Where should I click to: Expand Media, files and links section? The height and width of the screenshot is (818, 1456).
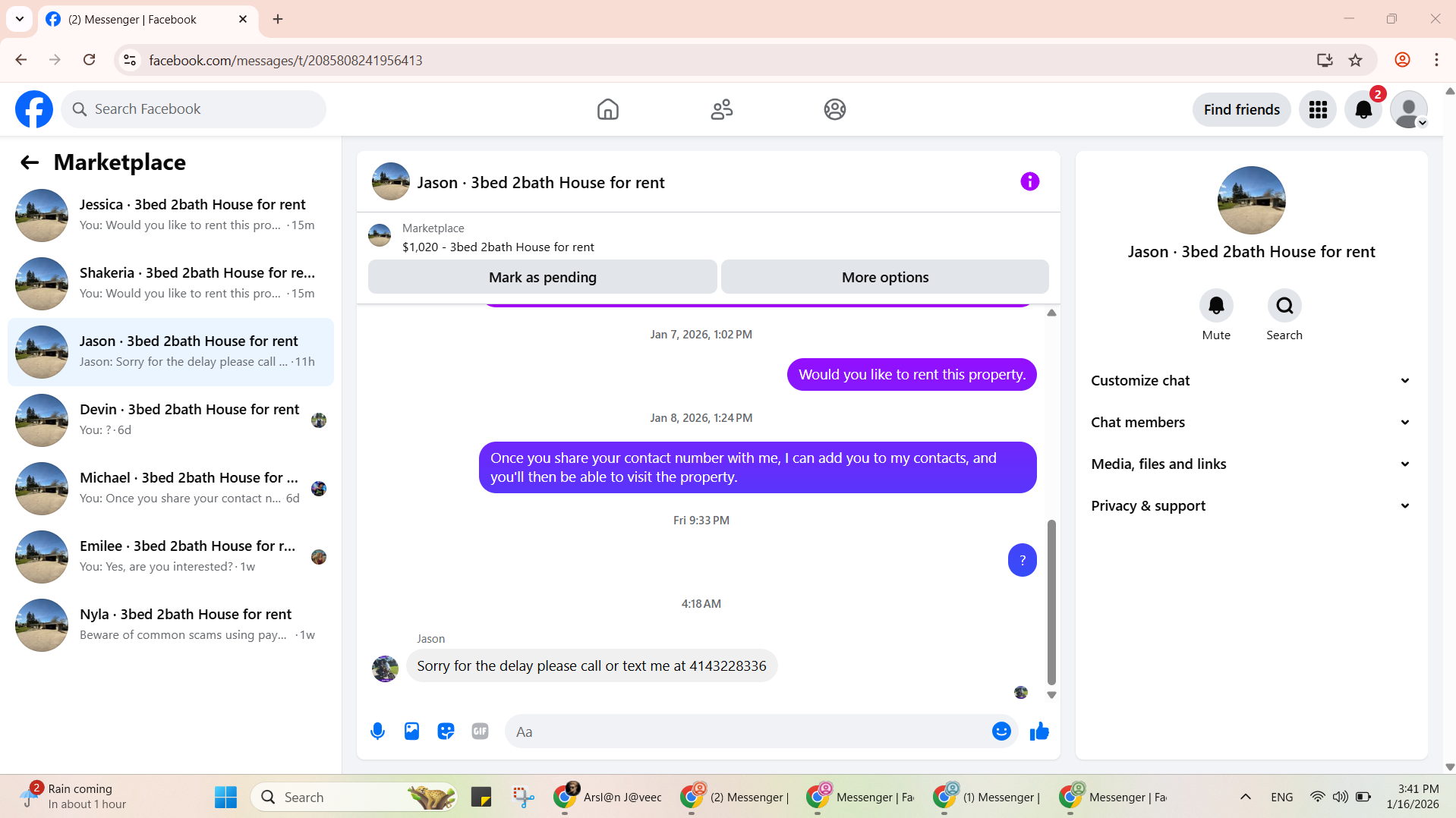point(1251,464)
